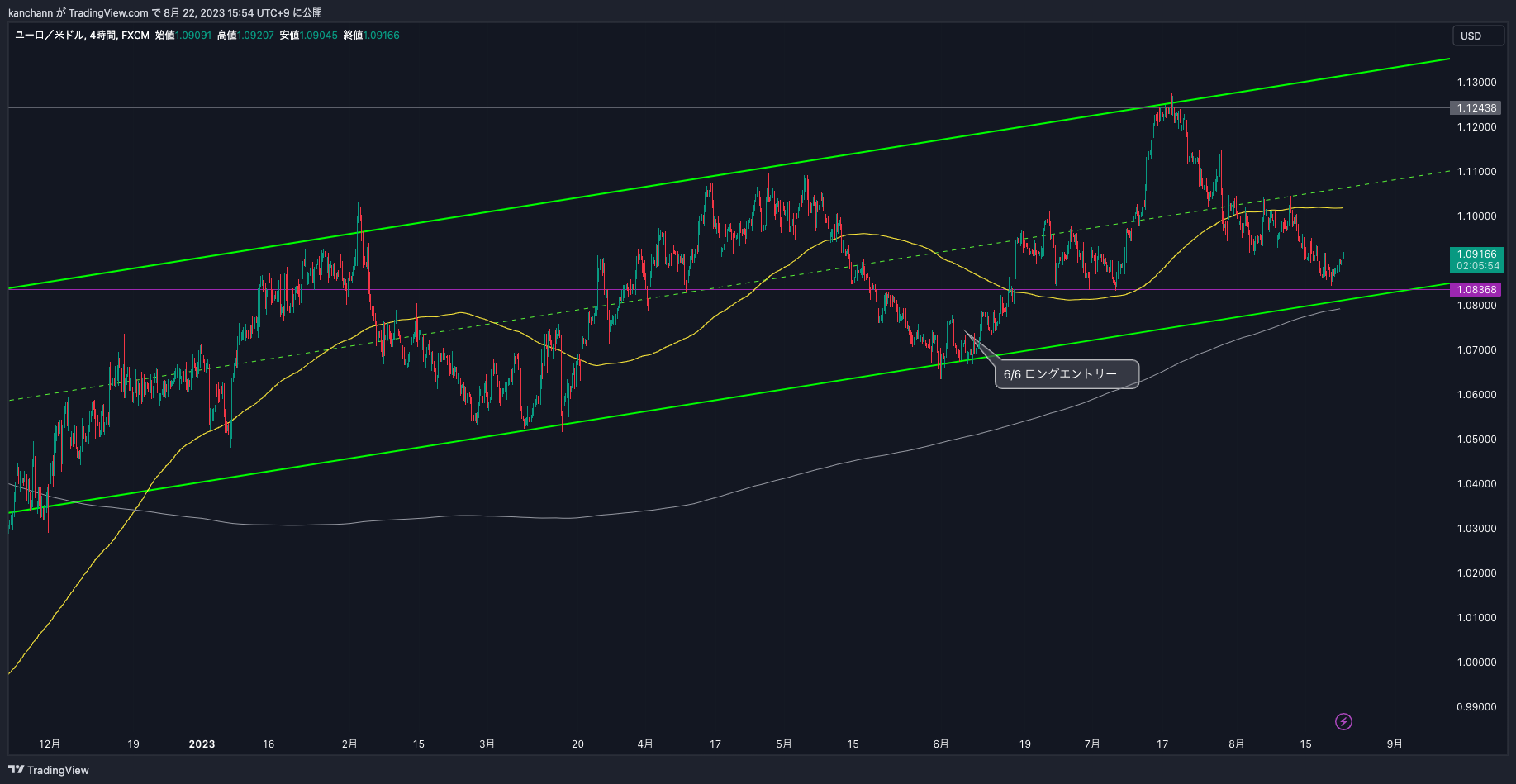Viewport: 1516px width, 784px height.
Task: Click the 安値 1.09045 low value
Action: (308, 36)
